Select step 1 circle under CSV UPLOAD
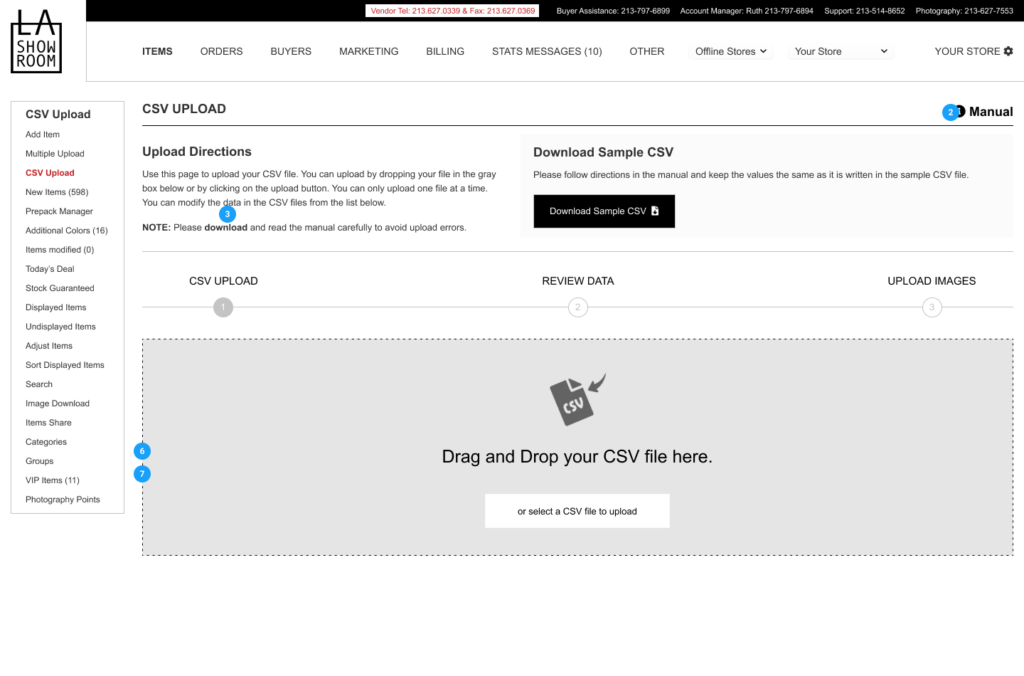The width and height of the screenshot is (1024, 676). coord(223,307)
